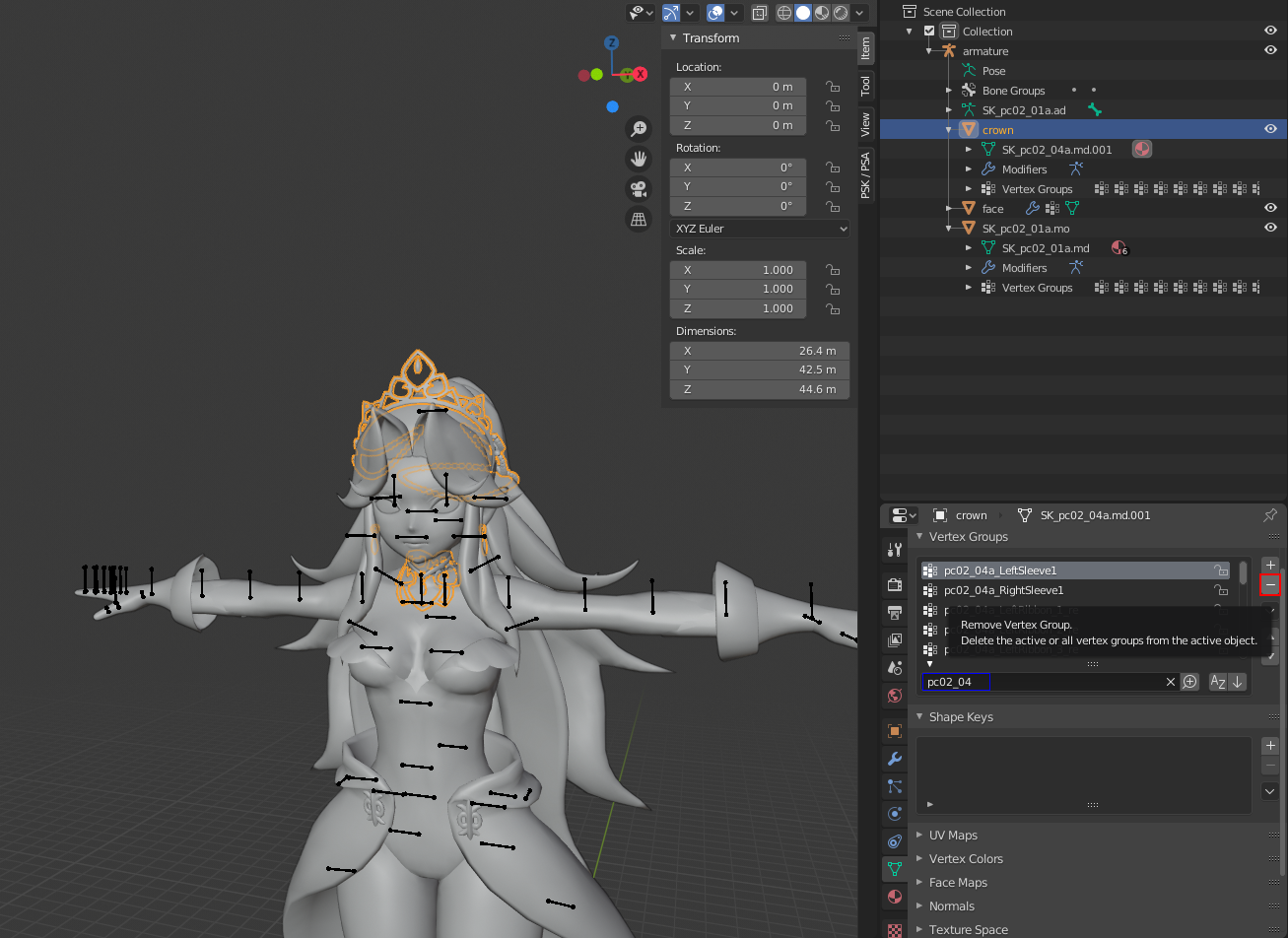Switch perspective/orthographic with the grid gizmo
The height and width of the screenshot is (938, 1288).
[x=639, y=219]
